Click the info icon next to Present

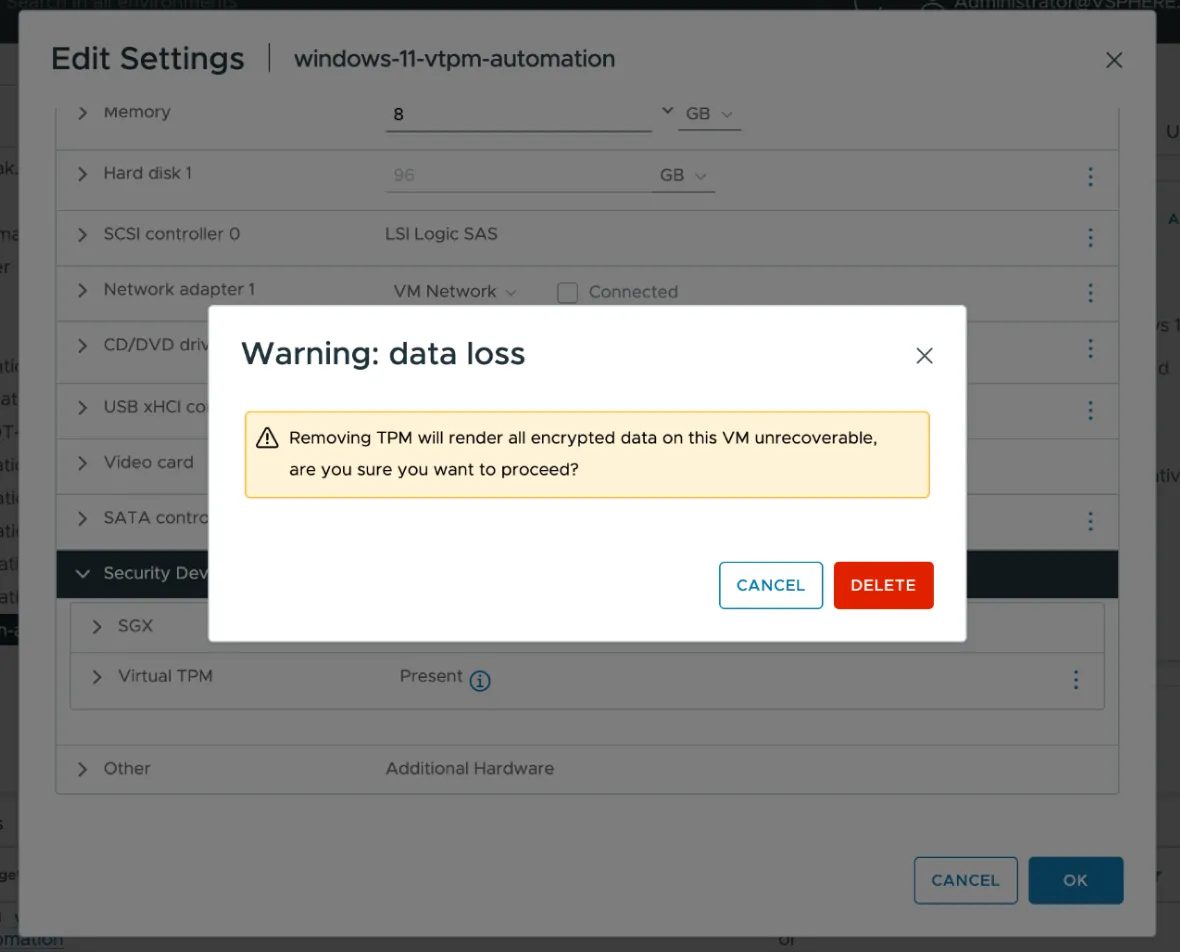coord(479,681)
